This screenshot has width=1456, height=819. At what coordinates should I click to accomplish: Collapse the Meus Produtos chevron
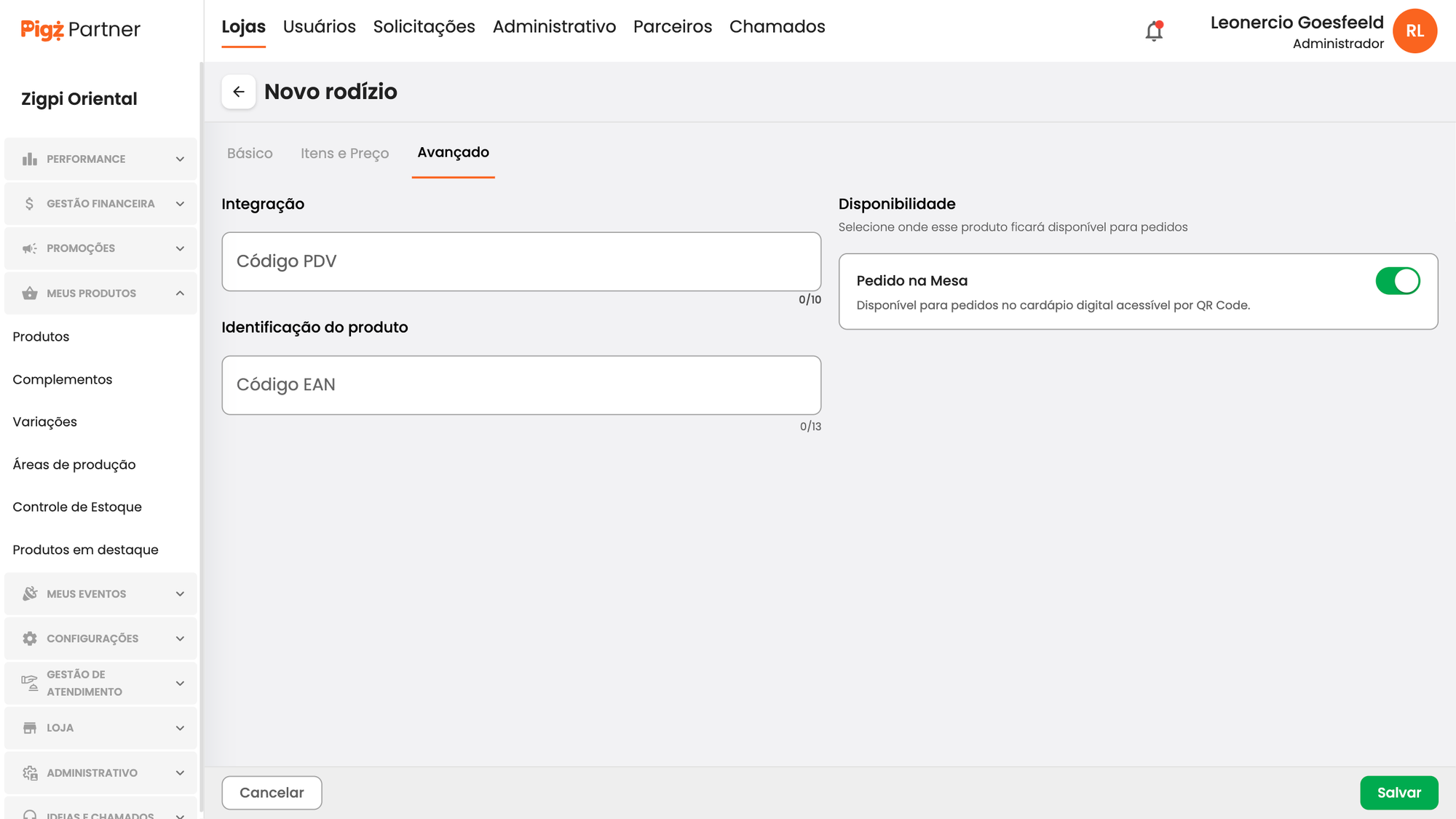pyautogui.click(x=180, y=293)
